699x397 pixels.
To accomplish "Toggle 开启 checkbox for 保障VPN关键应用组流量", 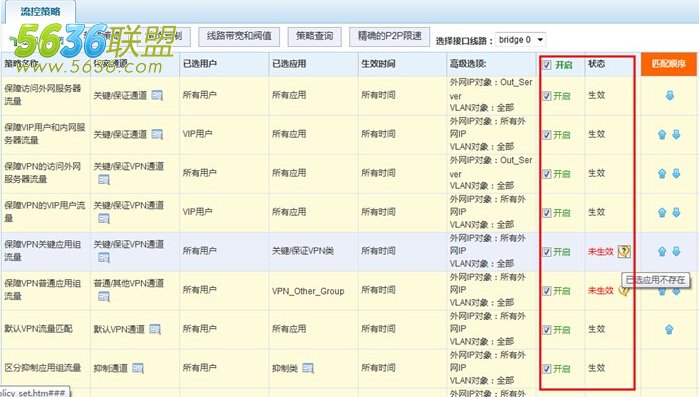I will click(547, 252).
